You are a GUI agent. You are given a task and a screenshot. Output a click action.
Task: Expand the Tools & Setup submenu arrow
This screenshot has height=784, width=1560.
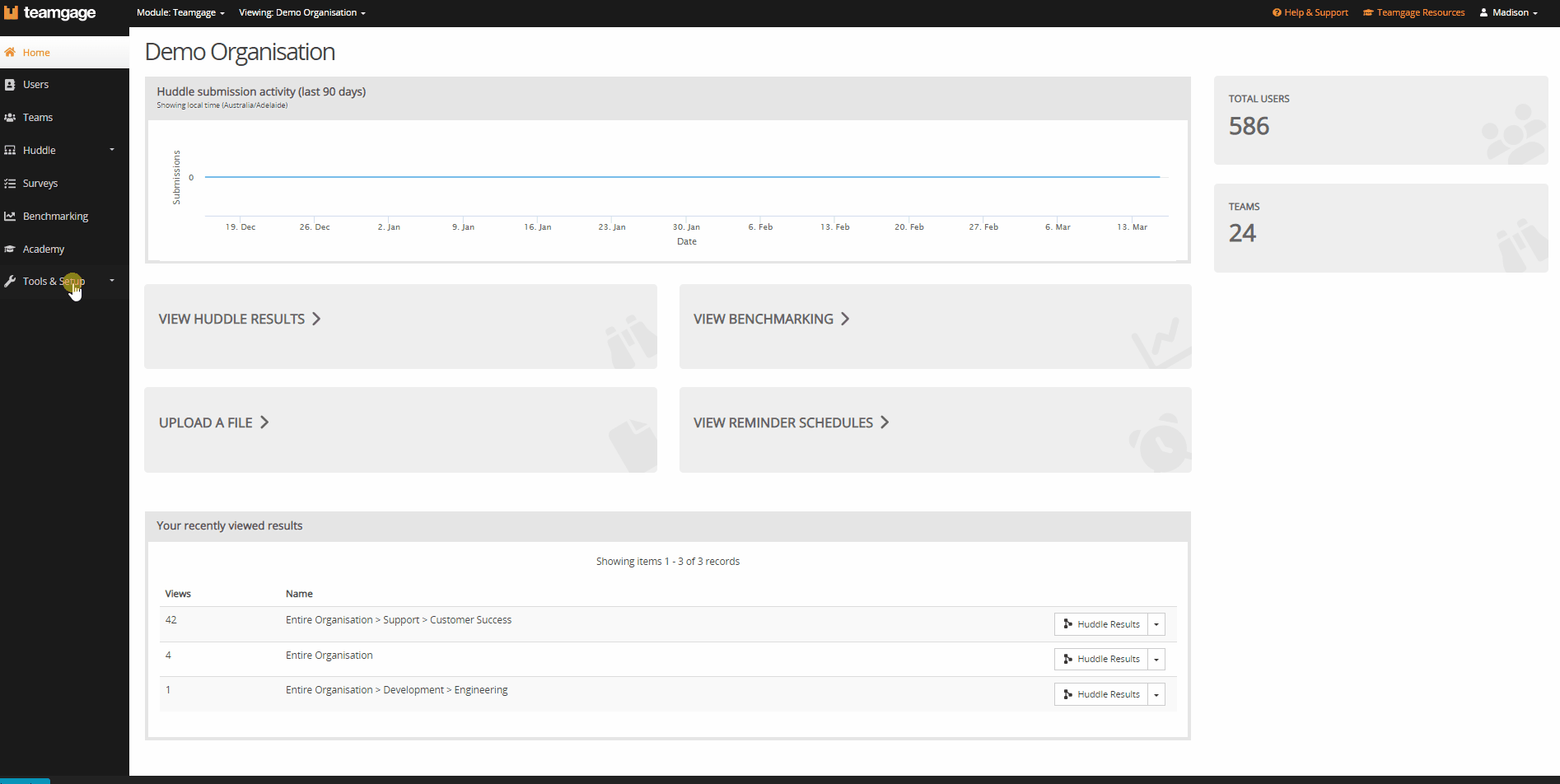pos(112,281)
